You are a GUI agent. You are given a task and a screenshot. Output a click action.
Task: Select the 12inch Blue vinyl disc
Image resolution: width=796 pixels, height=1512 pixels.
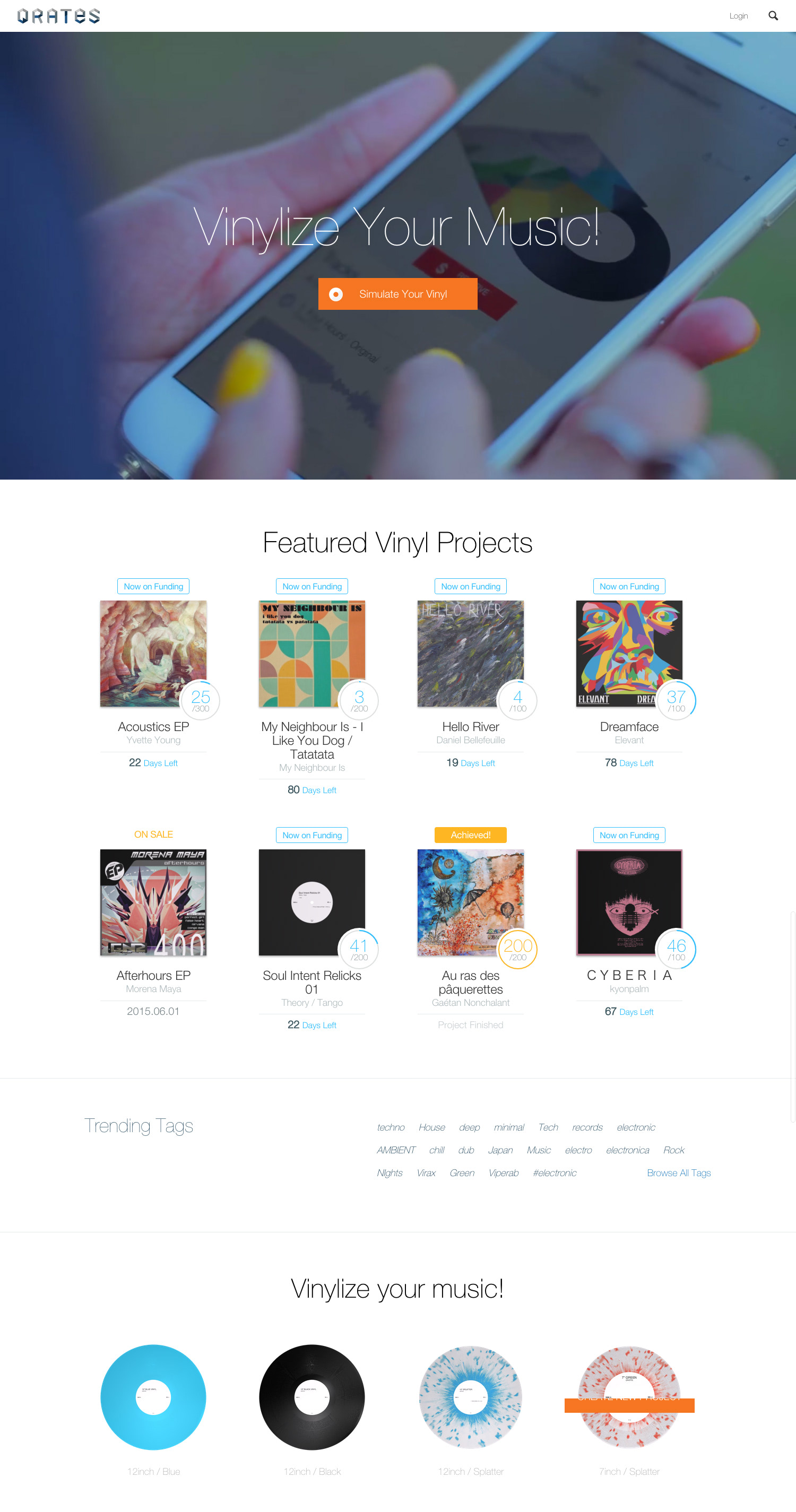pyautogui.click(x=153, y=1397)
